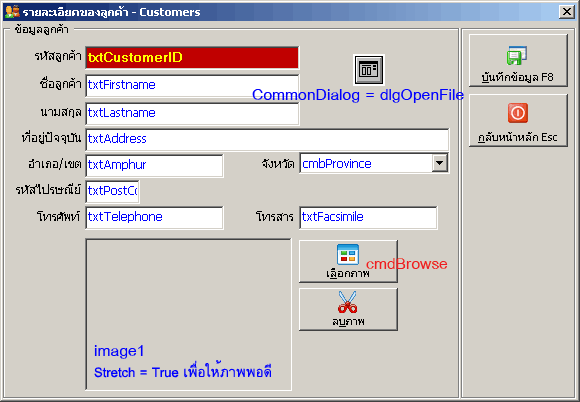The height and width of the screenshot is (402, 580).
Task: Click the red power icon
Action: (517, 113)
